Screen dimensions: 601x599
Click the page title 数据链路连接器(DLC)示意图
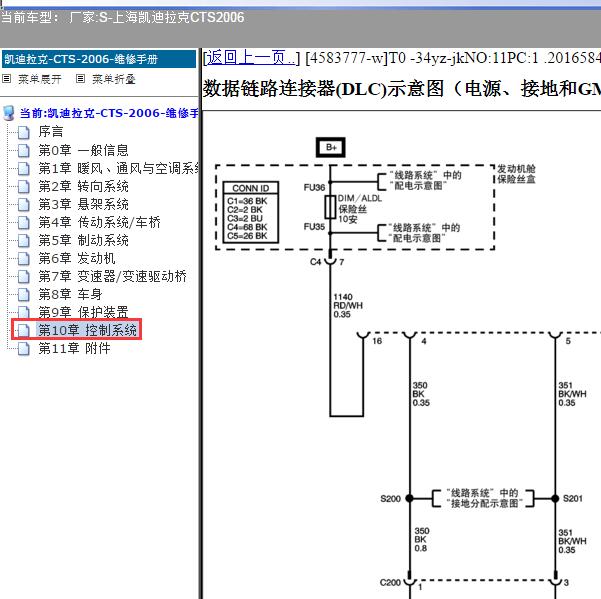click(401, 89)
